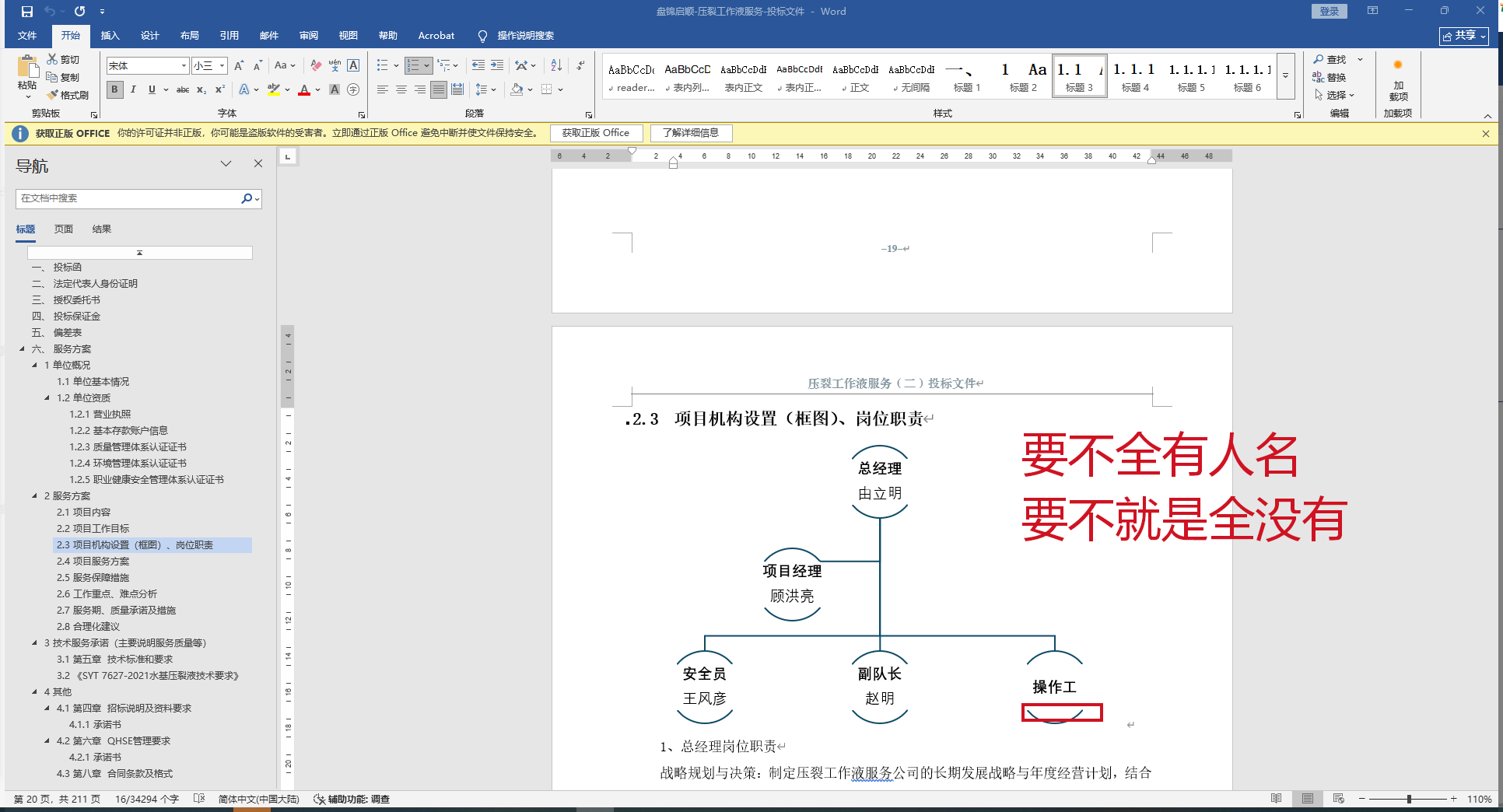Zoom out using the minus button
Screen dimensions: 1503x812
click(x=1361, y=799)
